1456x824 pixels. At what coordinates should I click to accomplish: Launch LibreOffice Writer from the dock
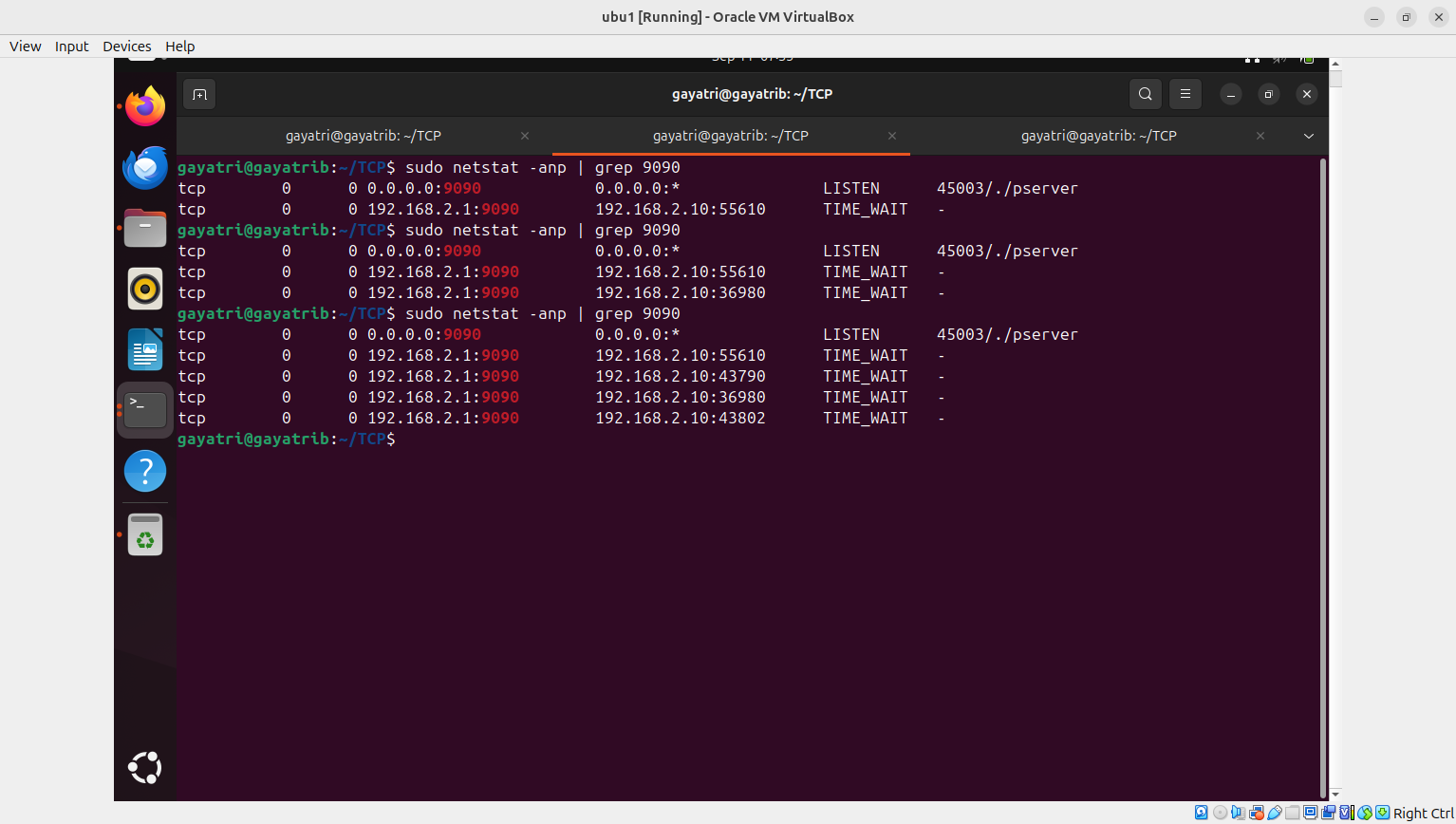point(145,350)
